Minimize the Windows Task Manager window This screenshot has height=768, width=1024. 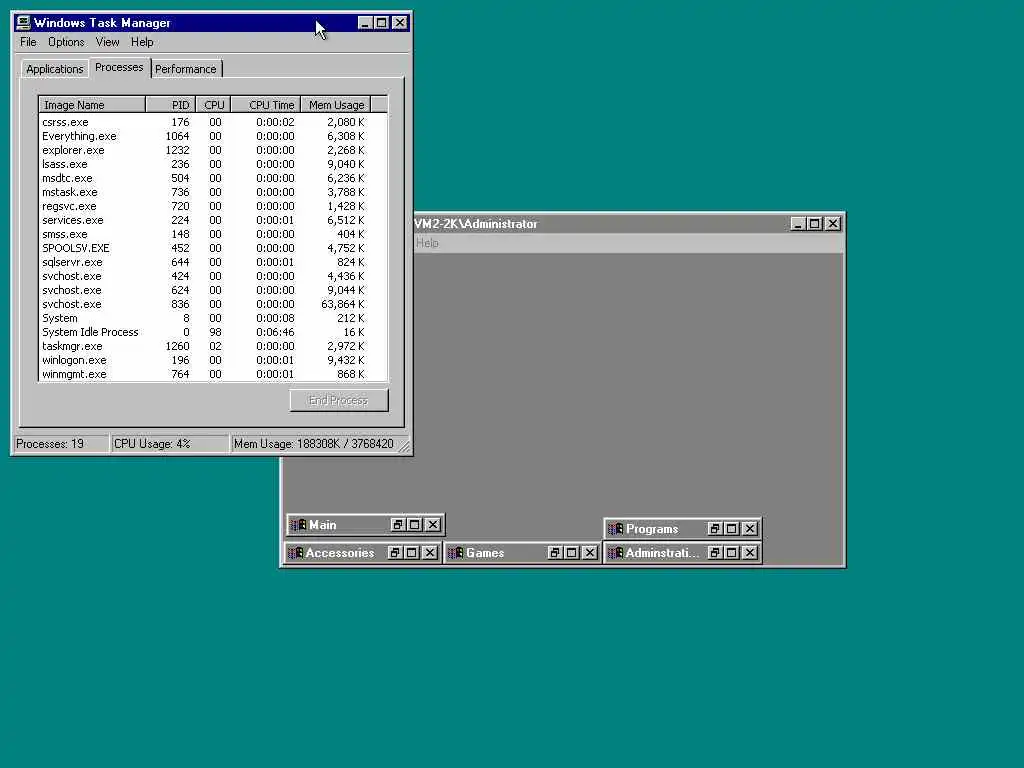365,23
